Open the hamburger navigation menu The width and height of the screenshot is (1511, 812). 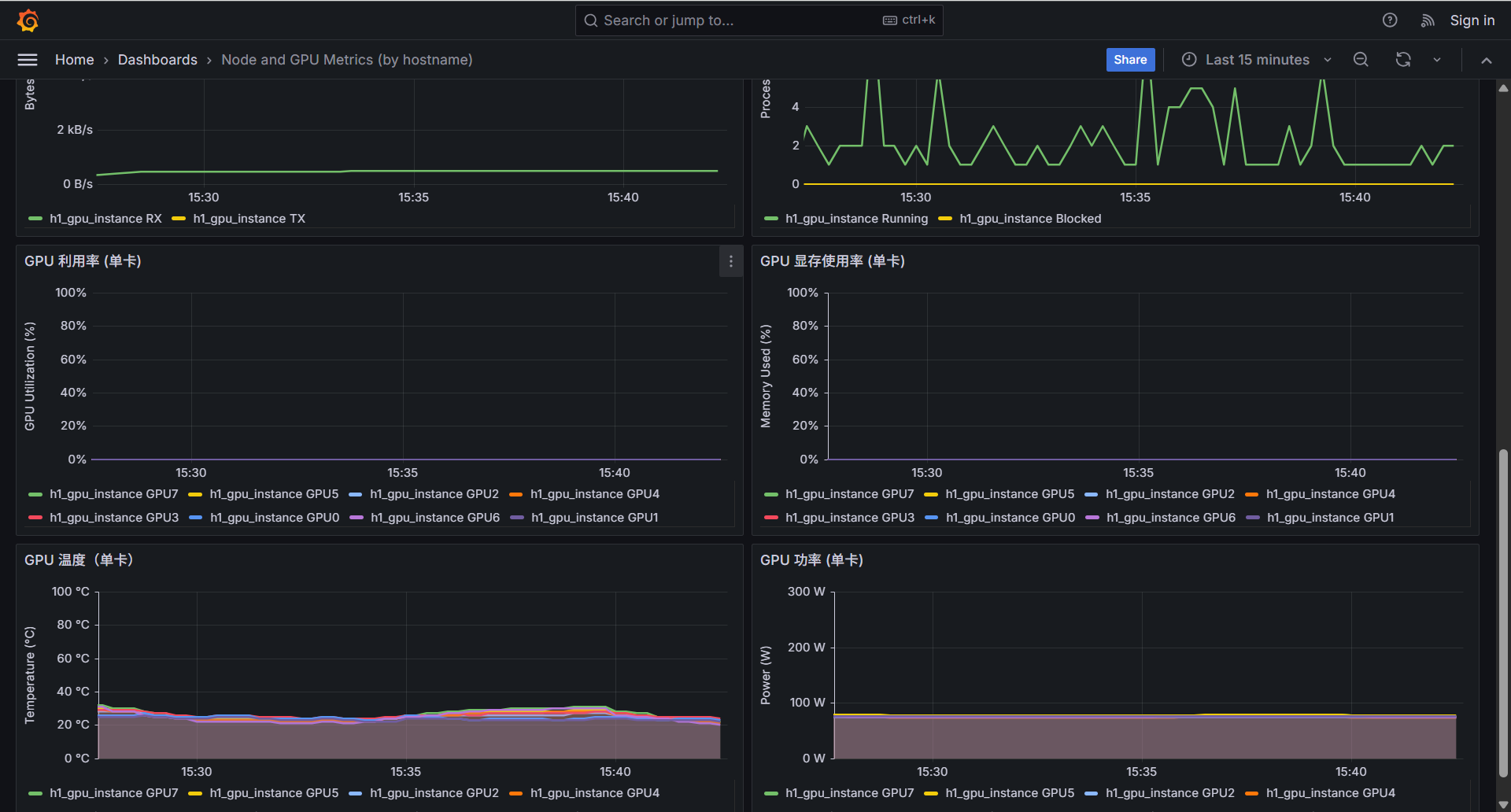point(28,60)
